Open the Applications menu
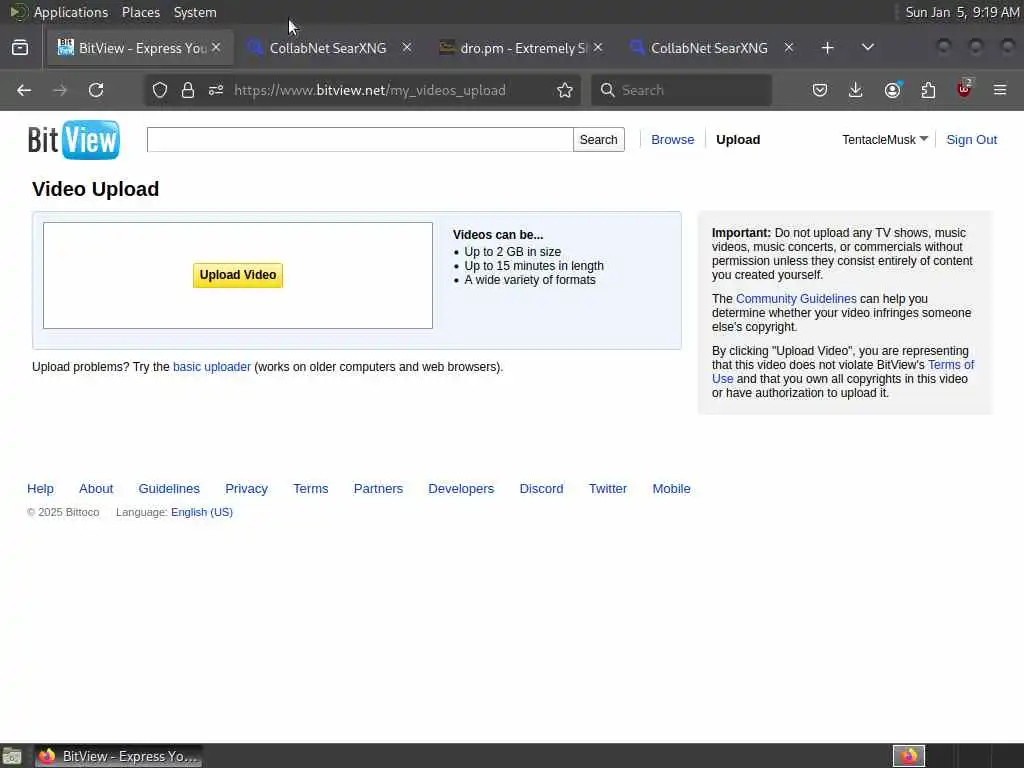Viewport: 1024px width, 768px height. tap(71, 12)
